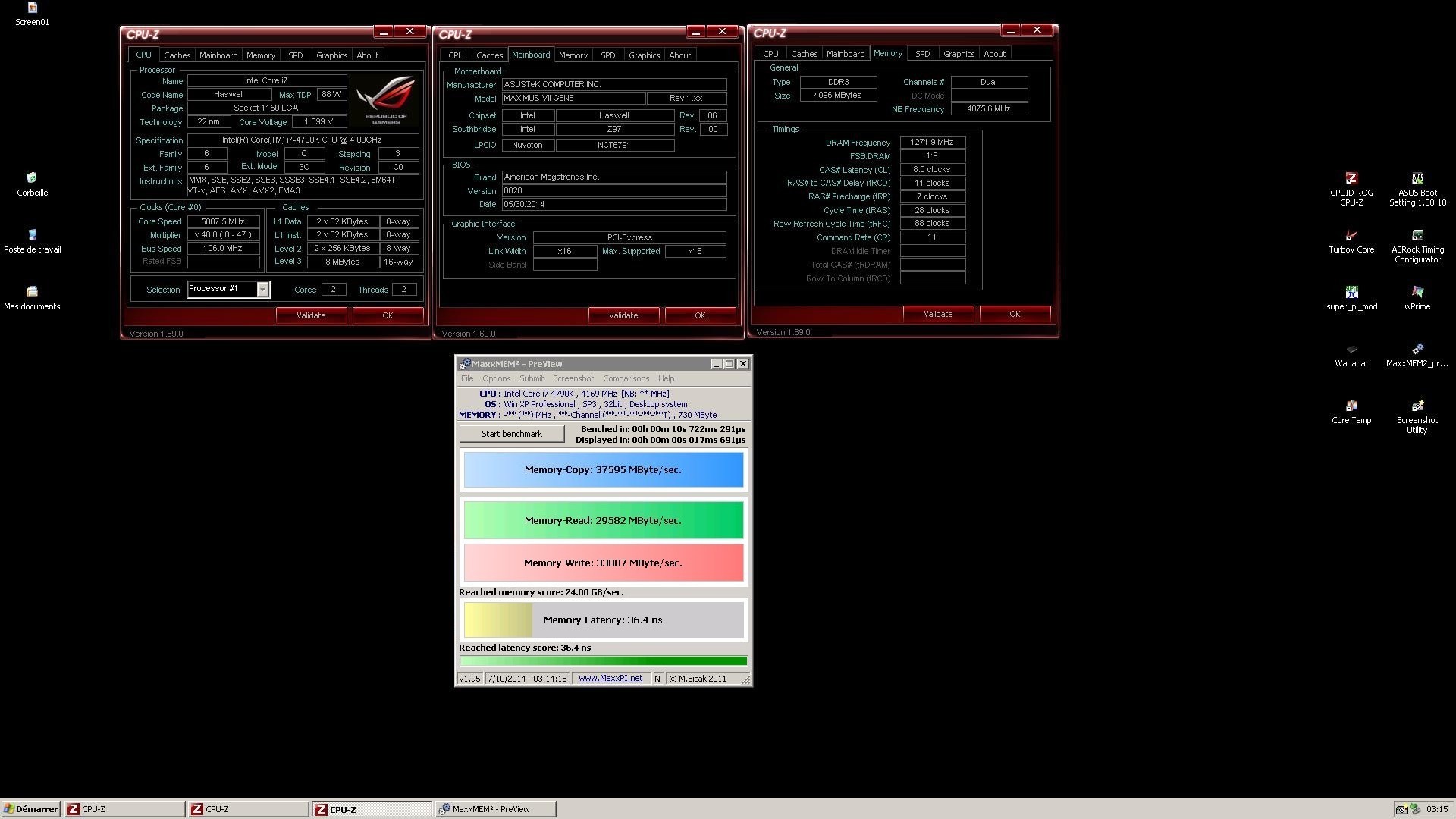Launch CPUID ROG CPU-Z desktop shortcut
This screenshot has height=819, width=1456.
1351,189
